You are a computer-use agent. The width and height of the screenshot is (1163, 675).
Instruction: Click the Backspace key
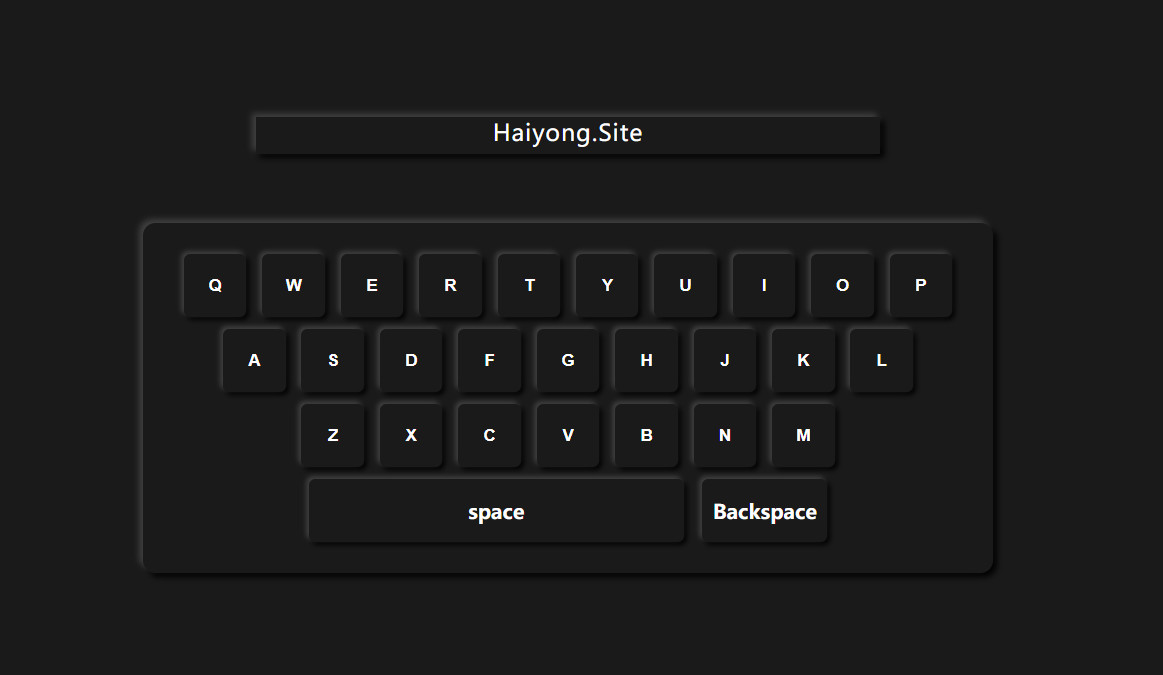click(764, 511)
